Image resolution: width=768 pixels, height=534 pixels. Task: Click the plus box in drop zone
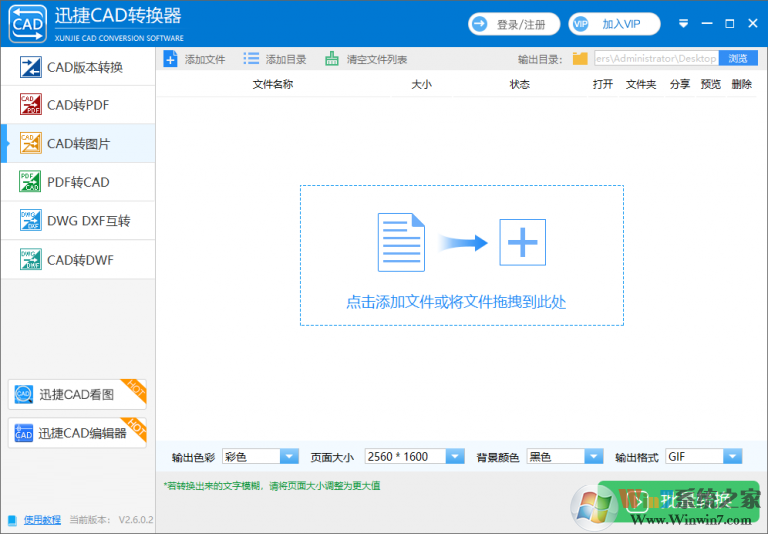(x=522, y=242)
